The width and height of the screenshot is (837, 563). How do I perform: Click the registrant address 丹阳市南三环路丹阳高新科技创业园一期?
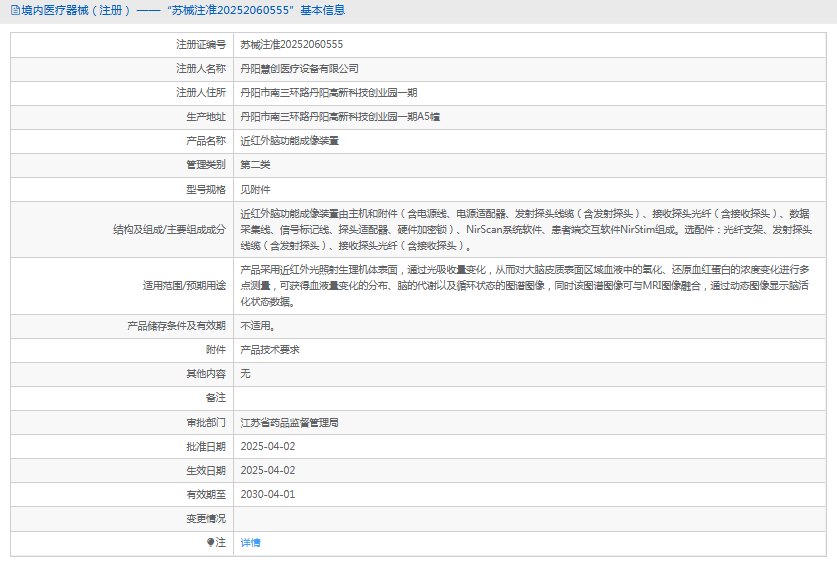pyautogui.click(x=328, y=92)
